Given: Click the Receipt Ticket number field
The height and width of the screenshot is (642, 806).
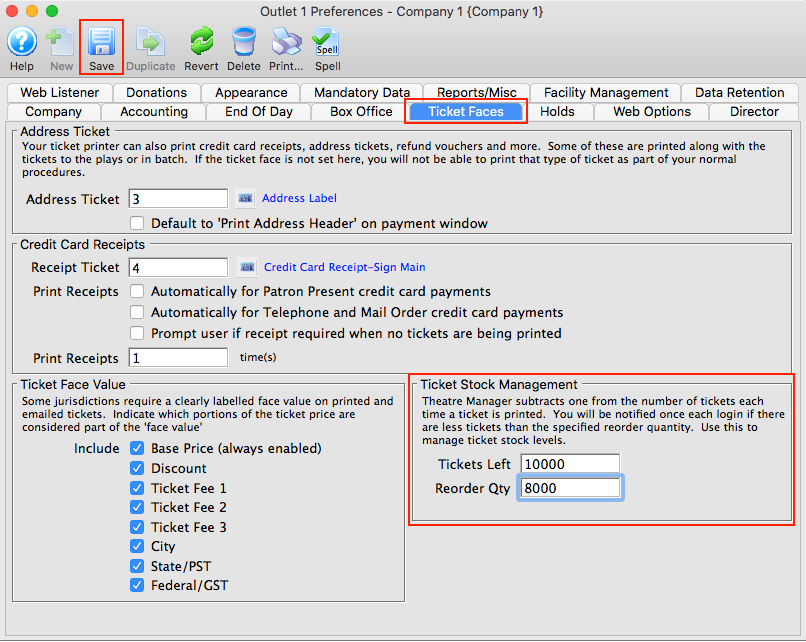Looking at the screenshot, I should [178, 267].
